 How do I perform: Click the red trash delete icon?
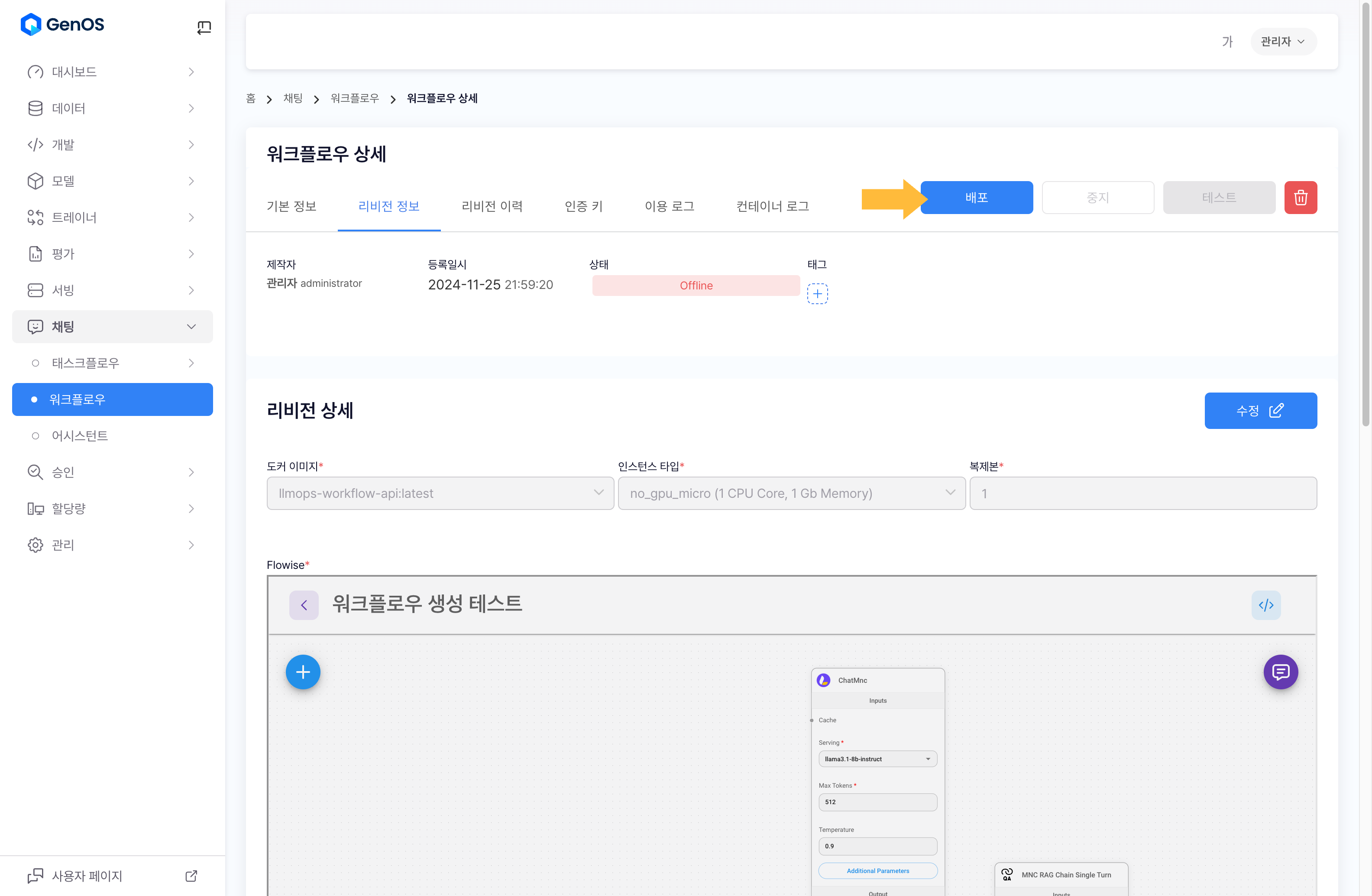pos(1300,198)
